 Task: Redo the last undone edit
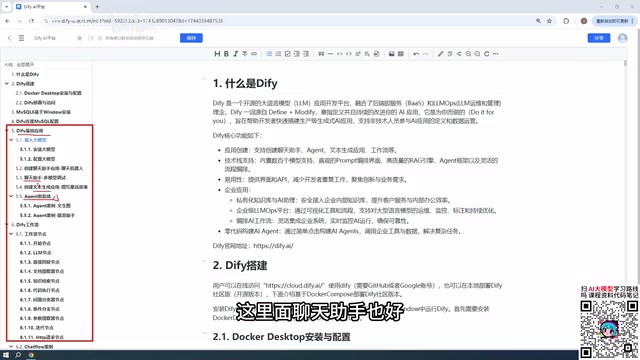click(x=425, y=54)
